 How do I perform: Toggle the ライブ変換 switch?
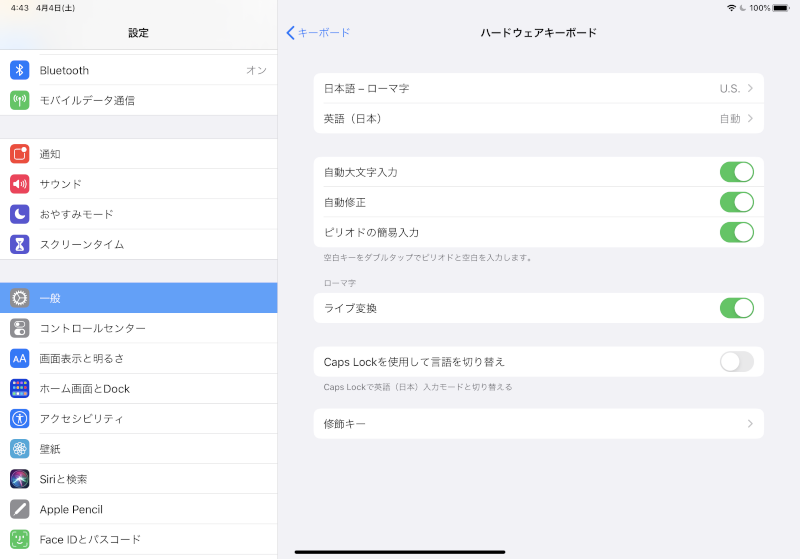coord(736,308)
